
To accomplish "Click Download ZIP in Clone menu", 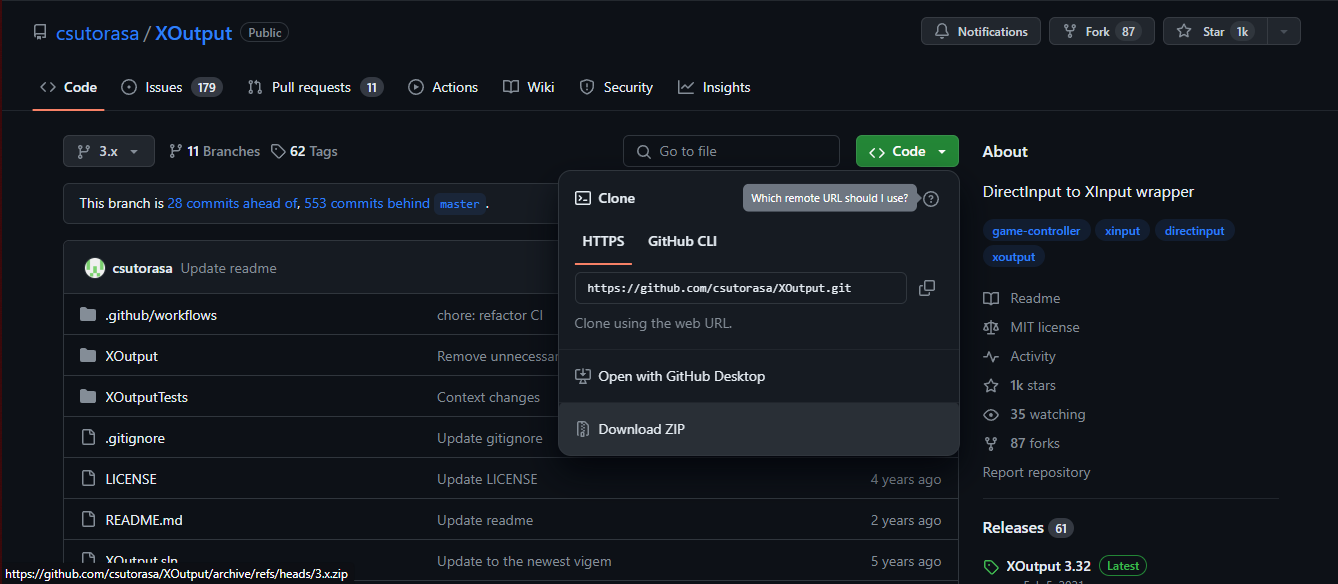I will click(641, 429).
